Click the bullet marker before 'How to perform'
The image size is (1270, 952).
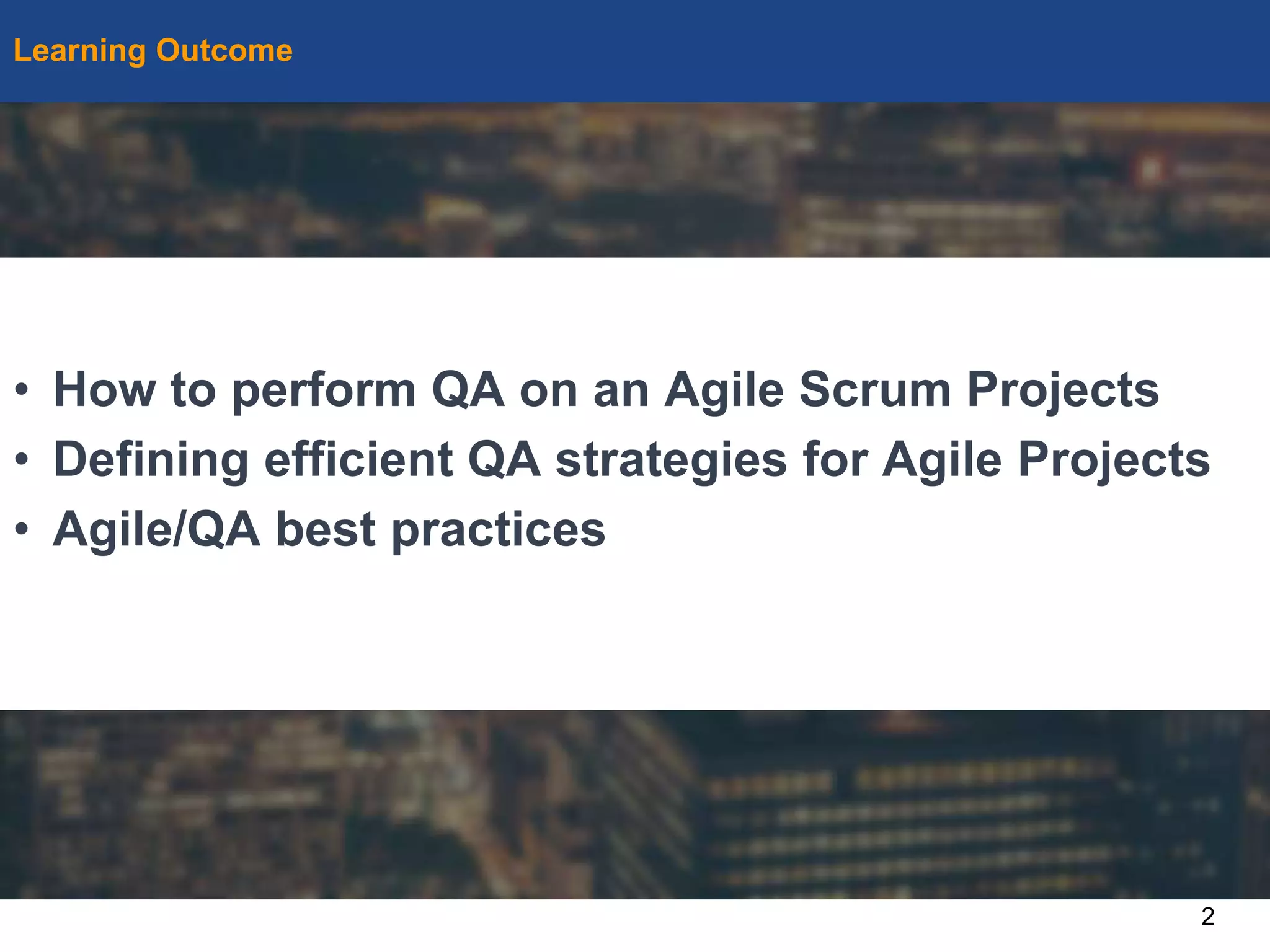pyautogui.click(x=22, y=390)
